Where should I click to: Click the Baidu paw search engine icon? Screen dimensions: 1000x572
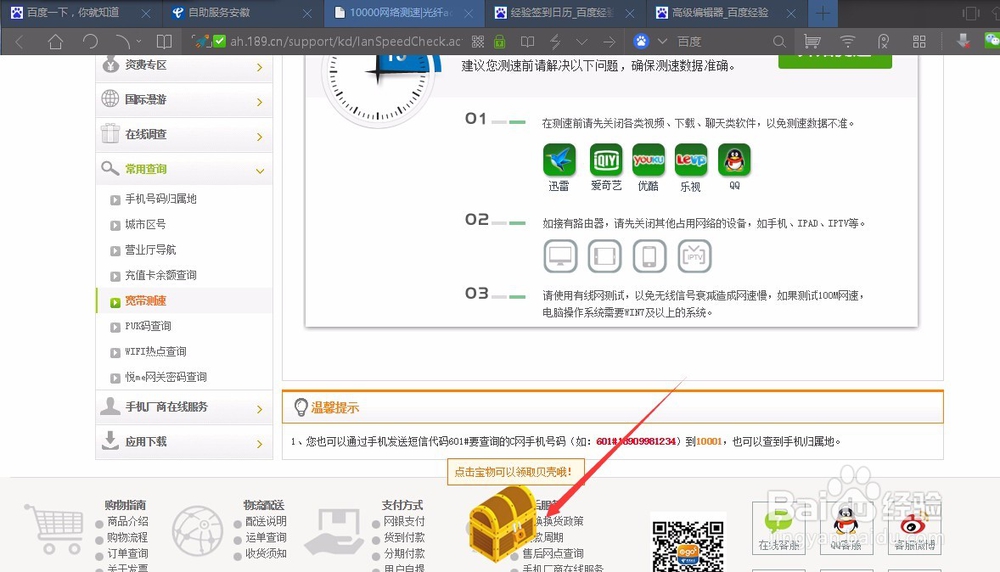(641, 41)
